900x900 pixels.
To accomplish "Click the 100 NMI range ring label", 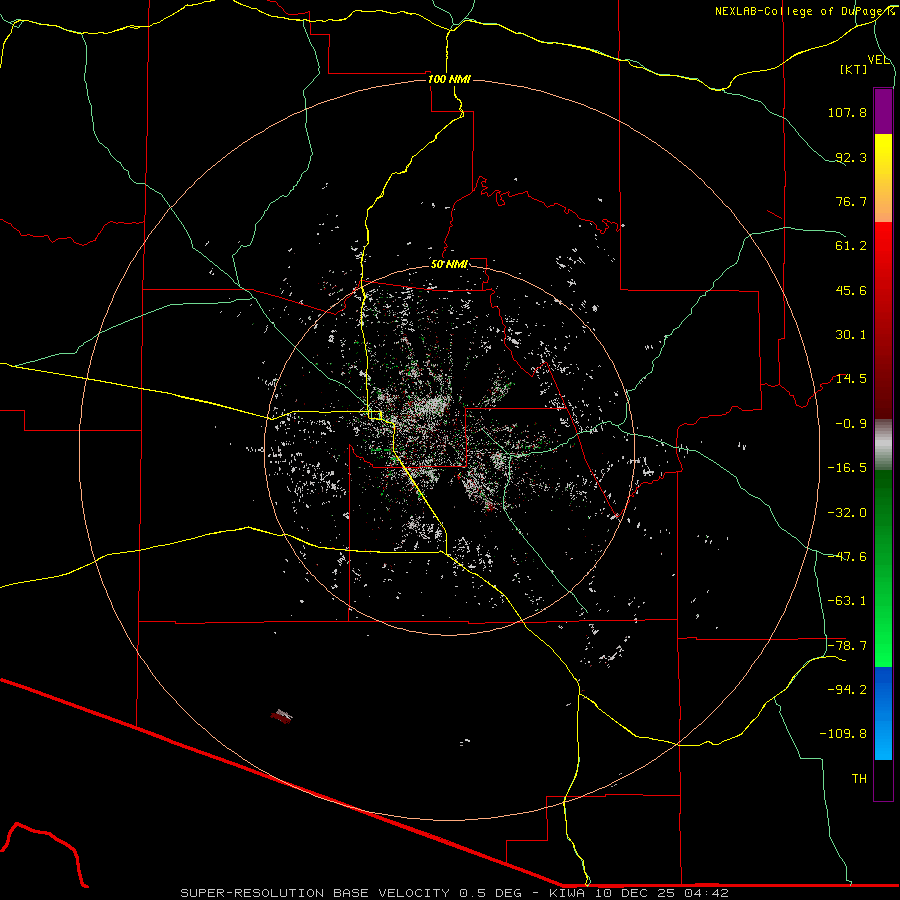I will click(448, 79).
